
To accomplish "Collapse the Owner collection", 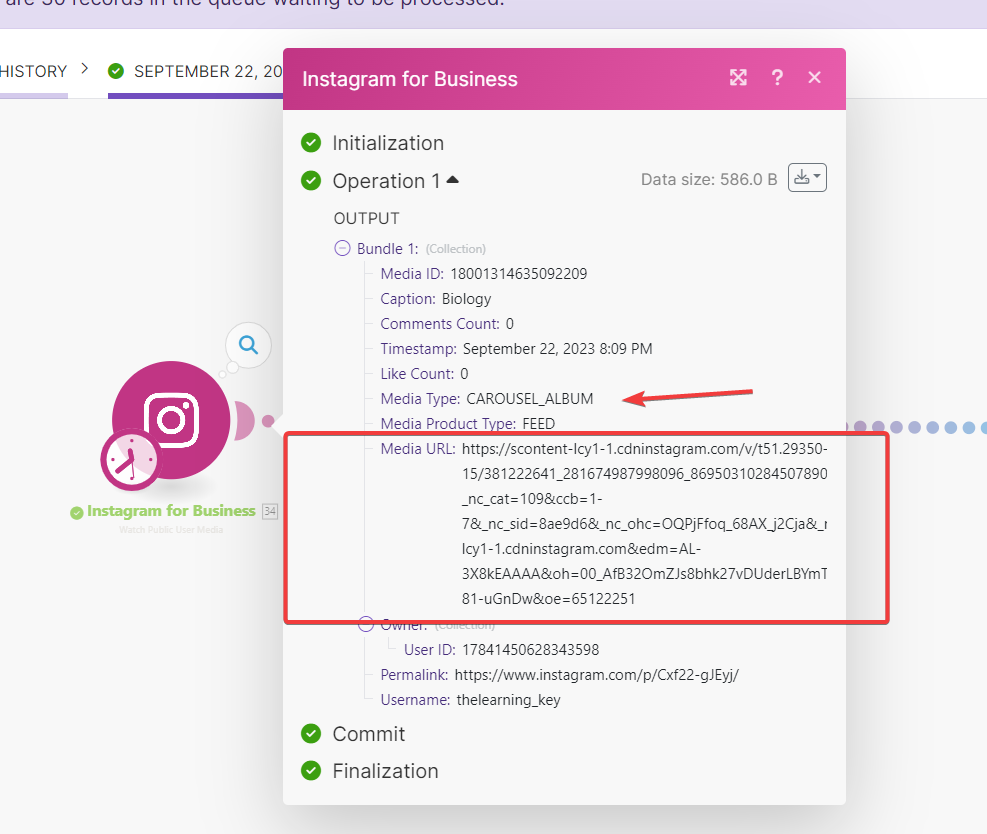I will [x=366, y=624].
